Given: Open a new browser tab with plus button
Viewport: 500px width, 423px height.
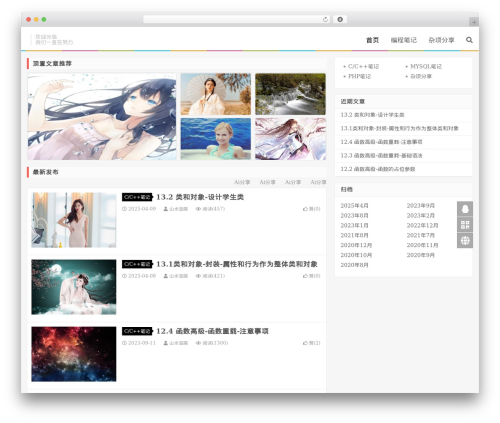Looking at the screenshot, I should [x=474, y=22].
